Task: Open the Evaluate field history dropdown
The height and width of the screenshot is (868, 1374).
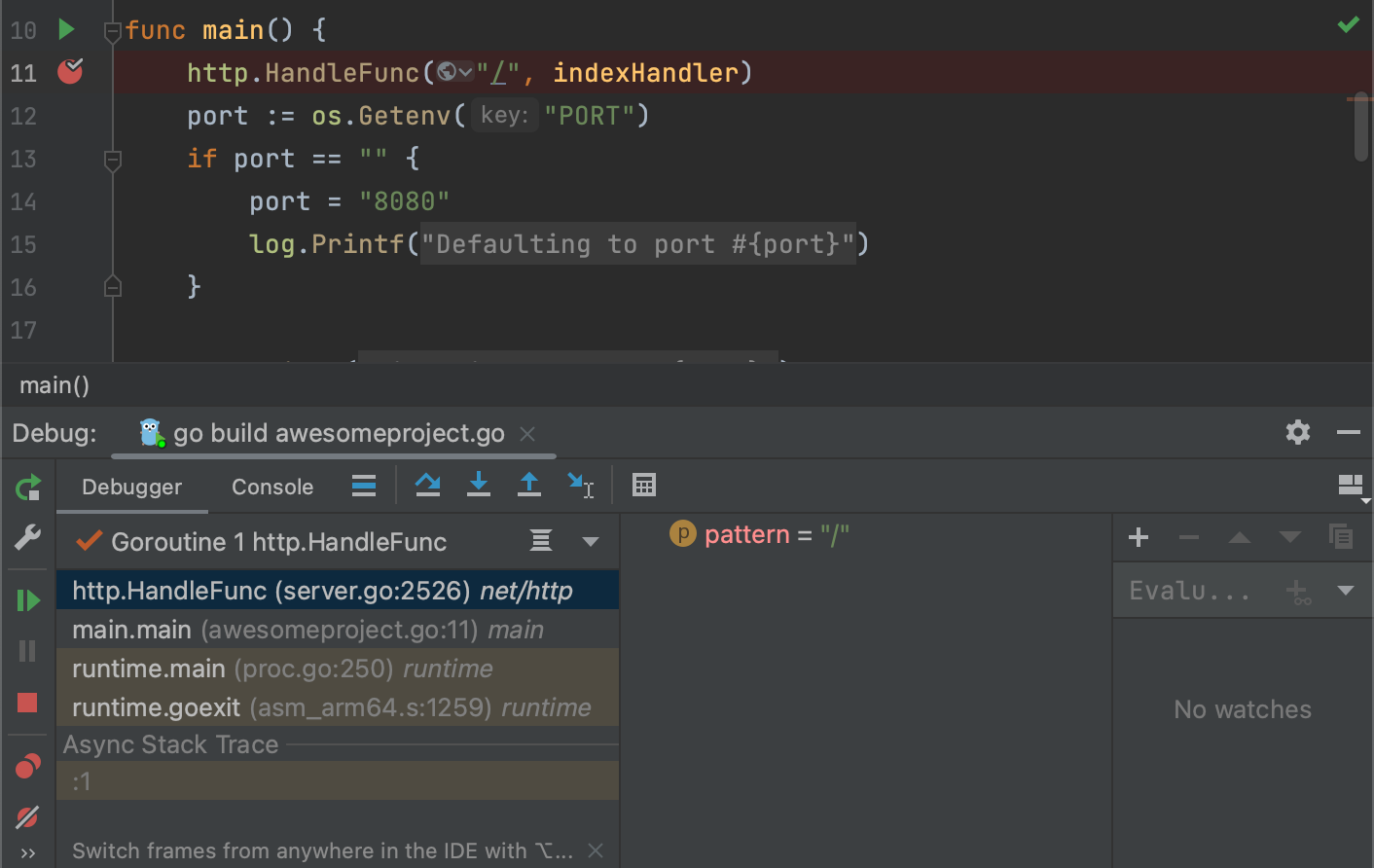Action: tap(1346, 590)
